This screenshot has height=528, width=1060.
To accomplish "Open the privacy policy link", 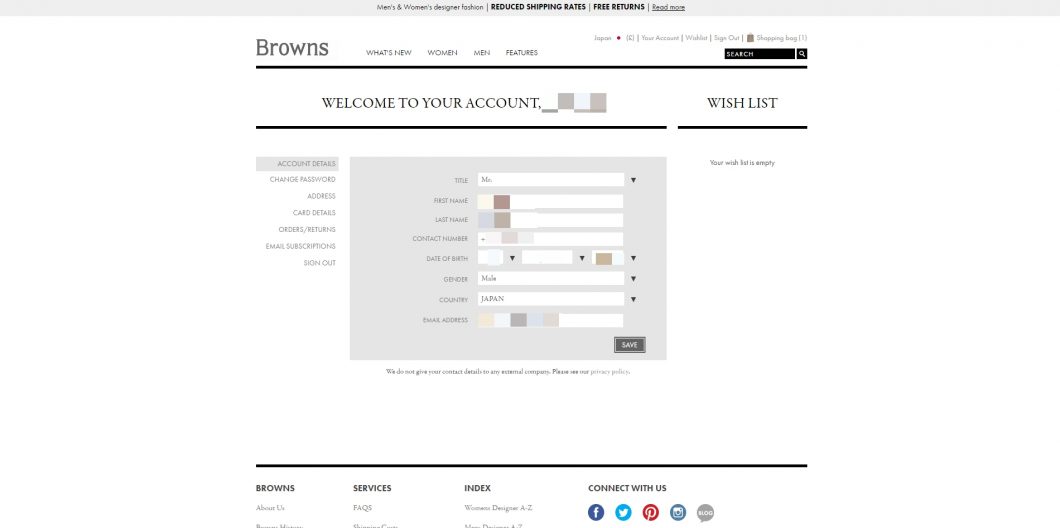I will (610, 372).
